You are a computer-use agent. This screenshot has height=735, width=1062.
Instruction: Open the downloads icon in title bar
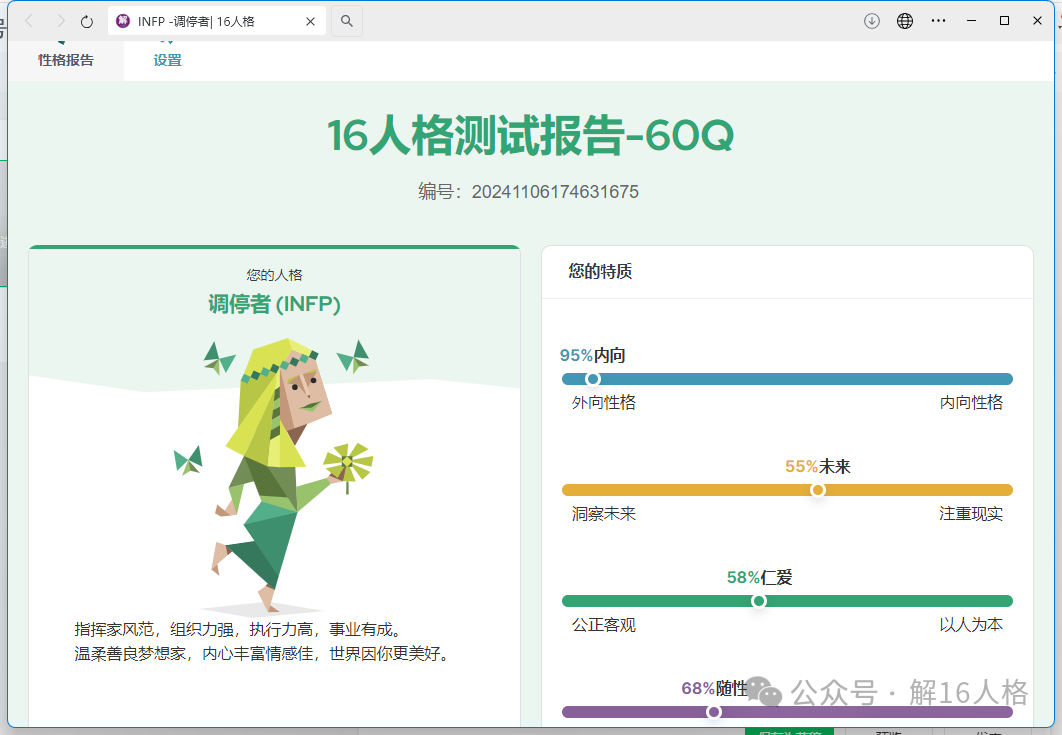[x=872, y=21]
